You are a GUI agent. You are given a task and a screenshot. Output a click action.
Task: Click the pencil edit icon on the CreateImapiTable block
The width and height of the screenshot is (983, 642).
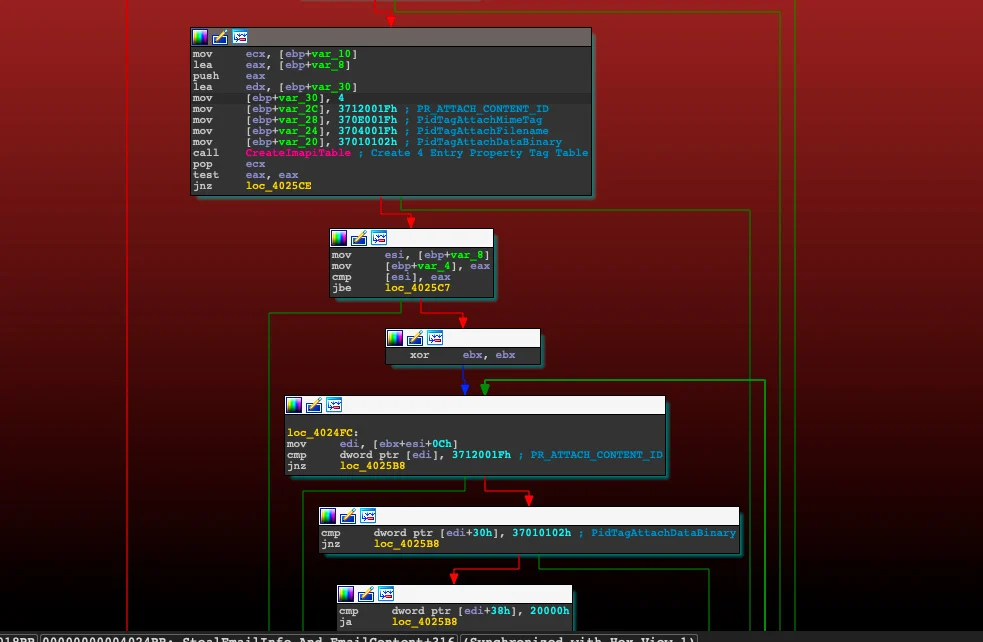pyautogui.click(x=220, y=37)
